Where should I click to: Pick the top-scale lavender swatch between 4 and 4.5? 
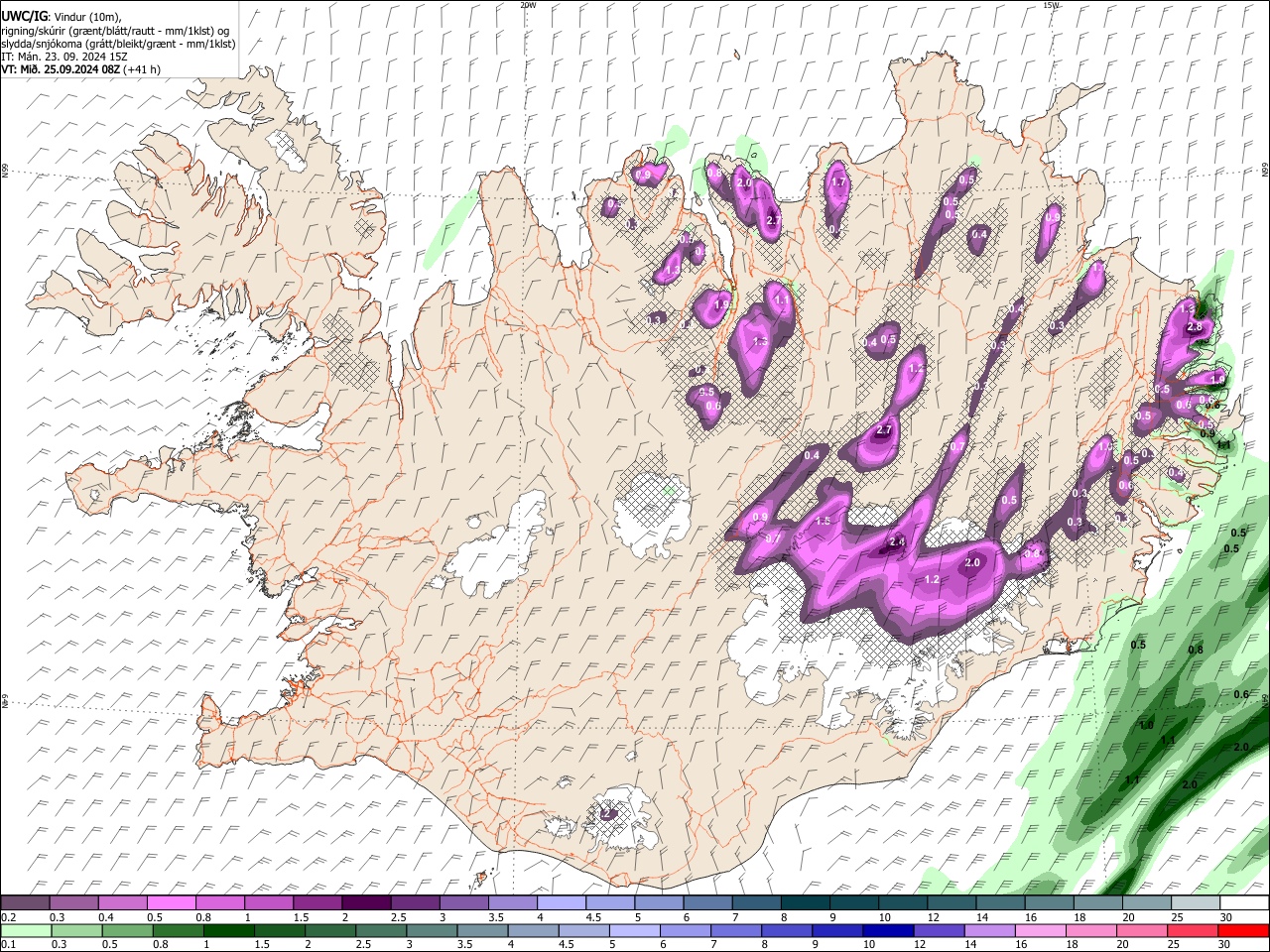(562, 902)
